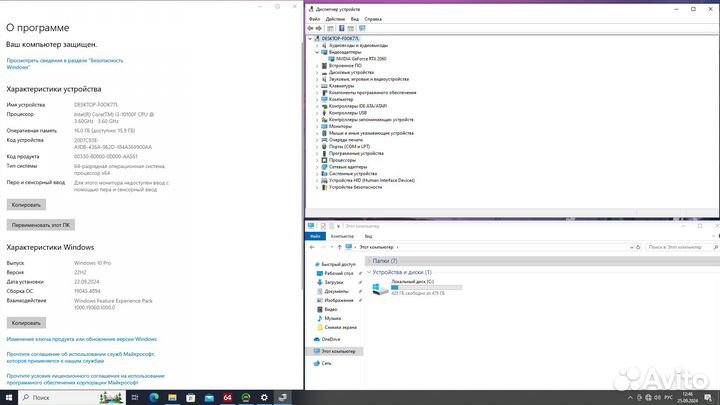
Task: Expand Контроллеры USB category
Action: (x=317, y=113)
